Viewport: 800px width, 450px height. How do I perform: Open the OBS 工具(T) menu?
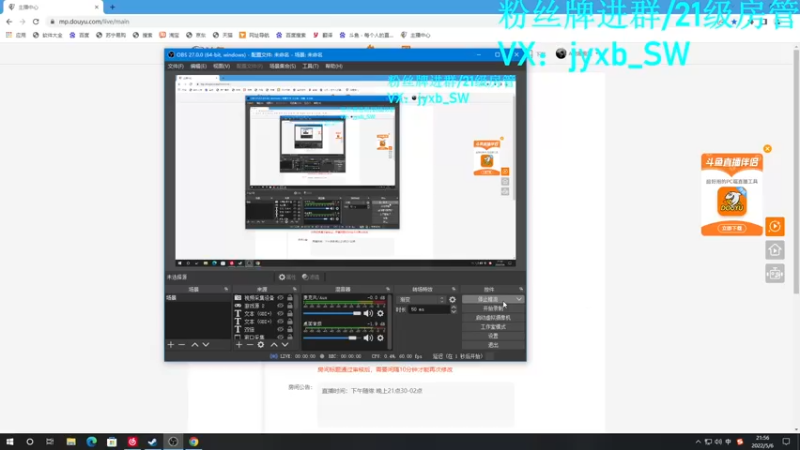point(310,66)
